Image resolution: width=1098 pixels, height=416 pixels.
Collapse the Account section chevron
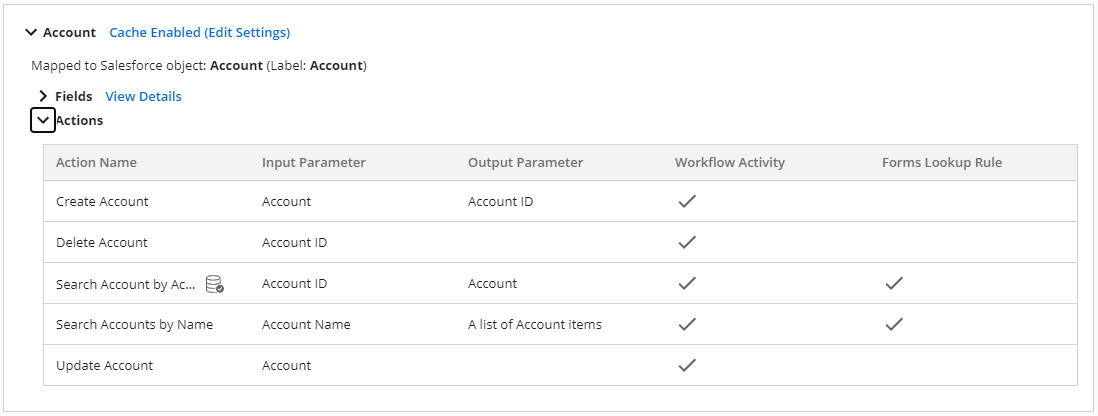(30, 33)
